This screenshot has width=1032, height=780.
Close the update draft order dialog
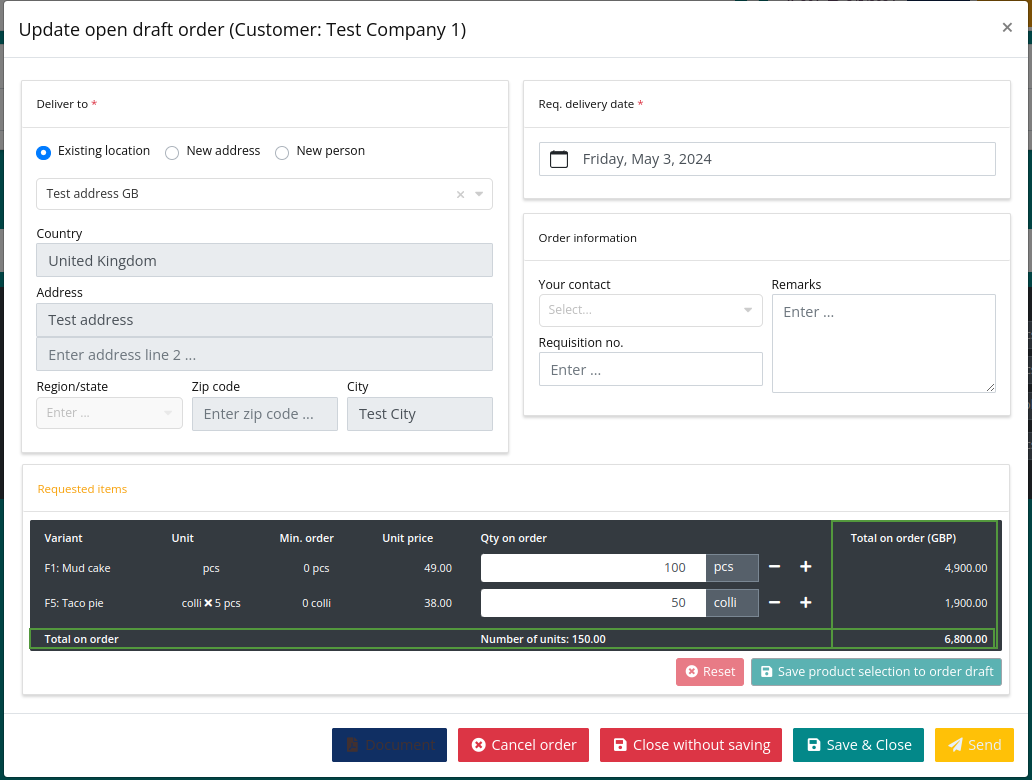pos(1007,27)
